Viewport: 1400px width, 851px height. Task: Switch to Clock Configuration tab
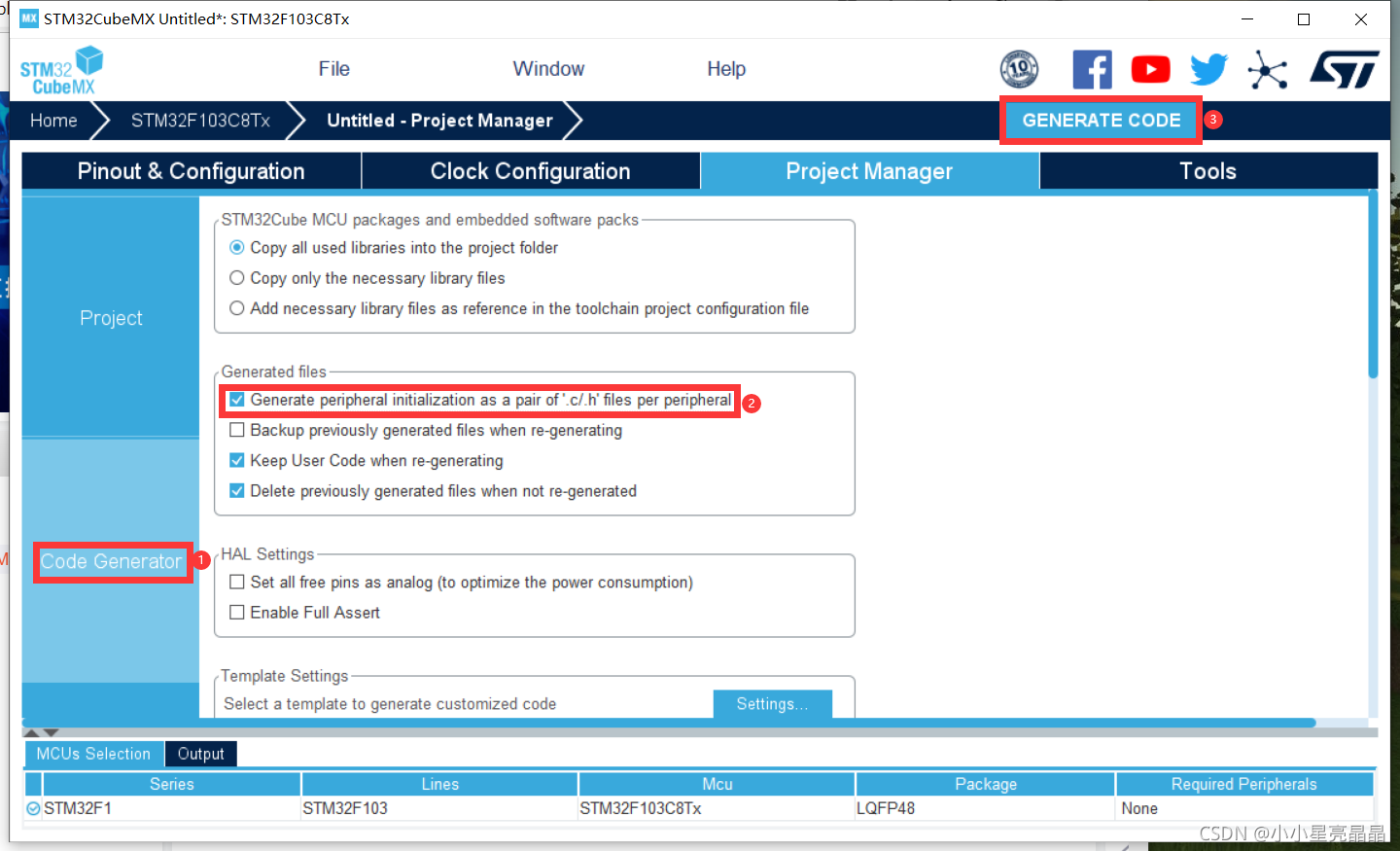click(x=531, y=171)
